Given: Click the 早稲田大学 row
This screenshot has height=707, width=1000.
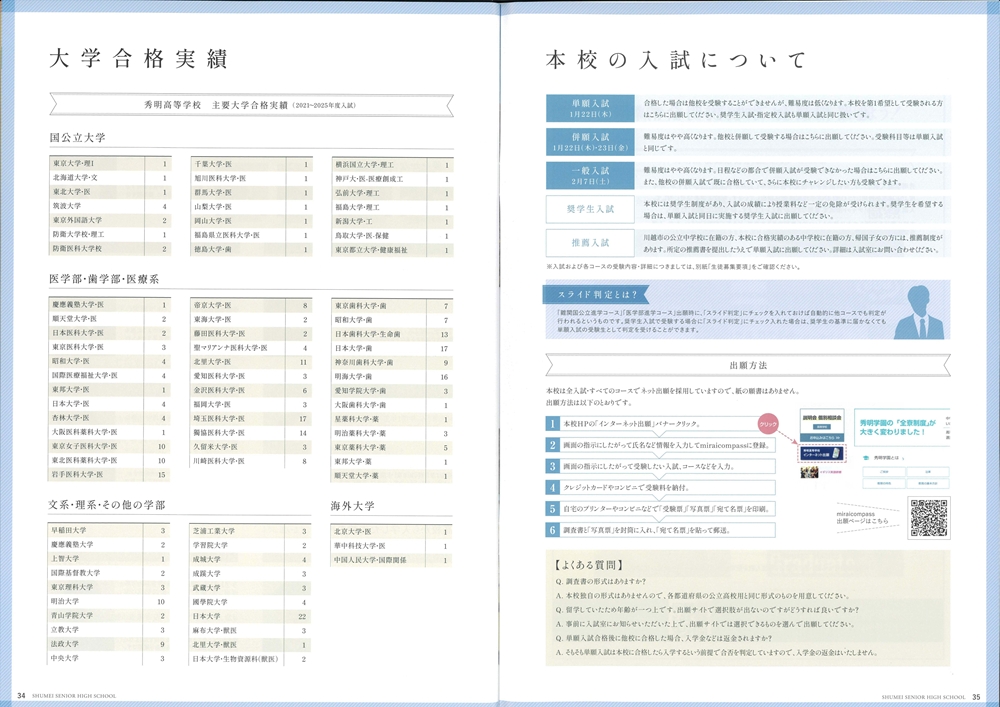Looking at the screenshot, I should point(109,530).
